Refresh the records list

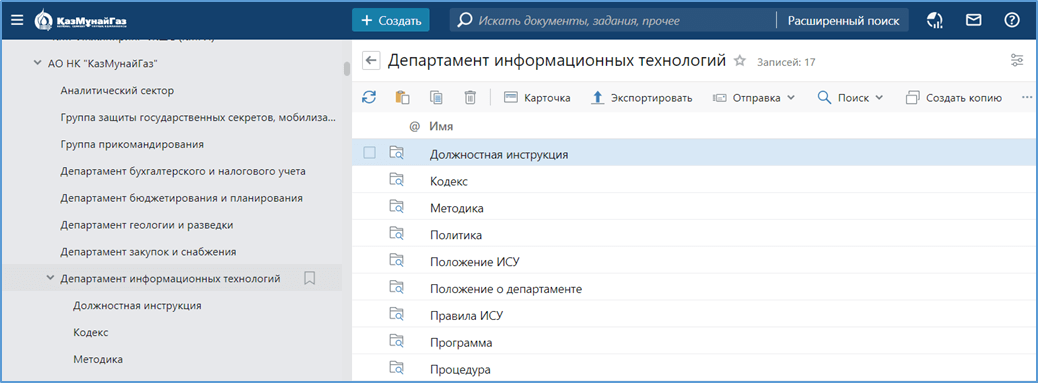369,97
